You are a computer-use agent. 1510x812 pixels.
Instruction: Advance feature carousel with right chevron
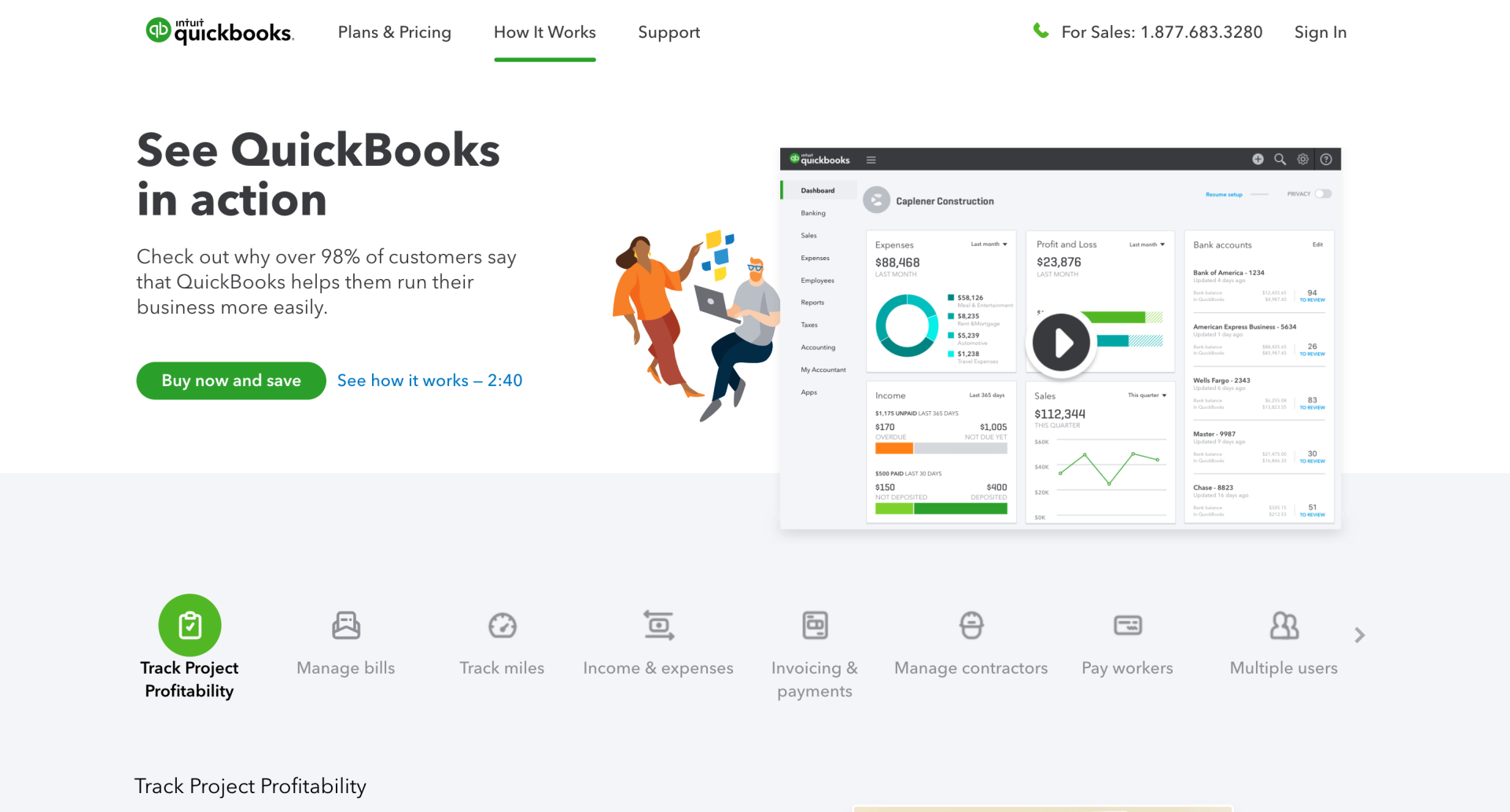click(x=1360, y=635)
